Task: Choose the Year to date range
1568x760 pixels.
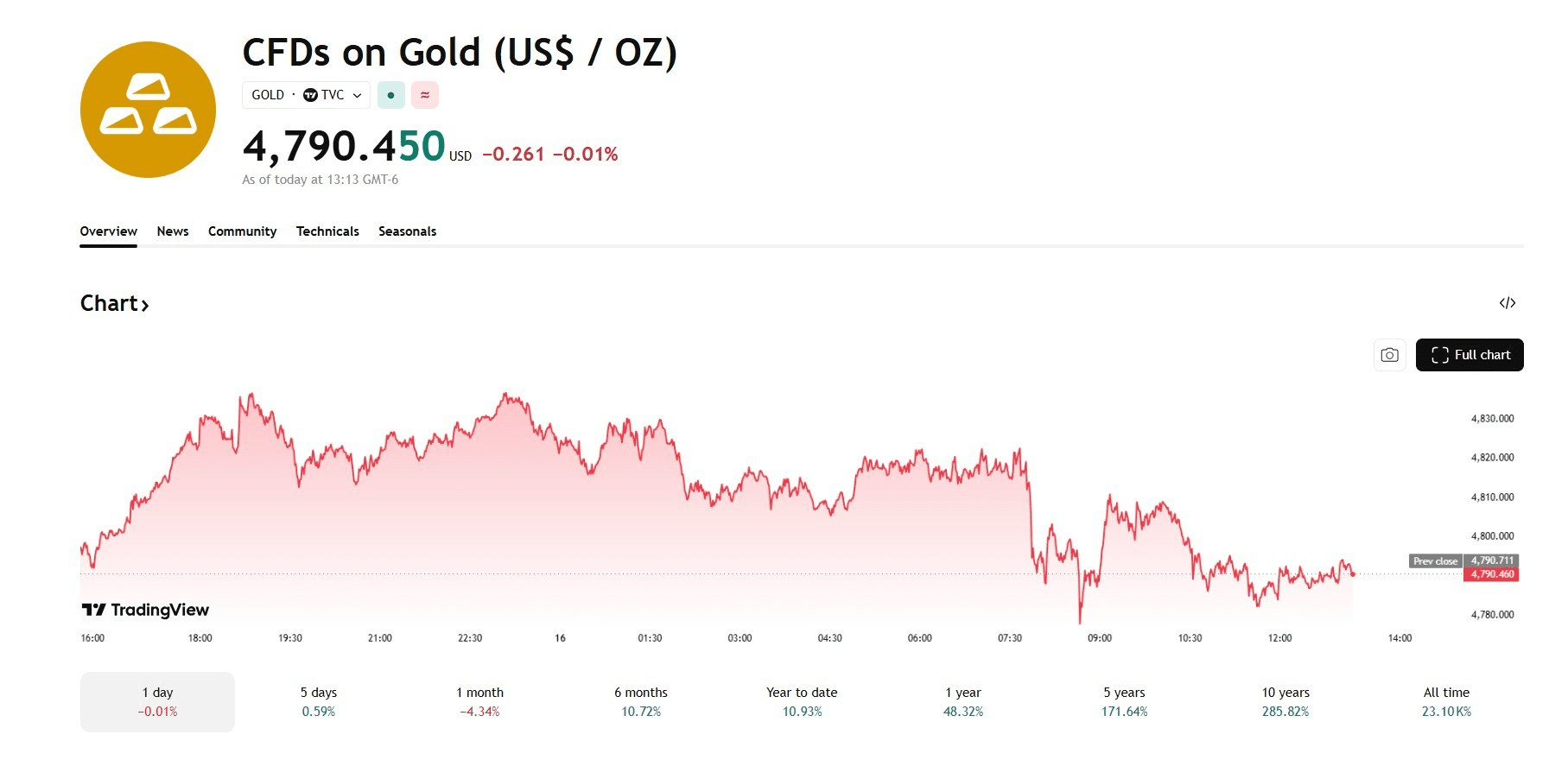Action: [x=802, y=701]
